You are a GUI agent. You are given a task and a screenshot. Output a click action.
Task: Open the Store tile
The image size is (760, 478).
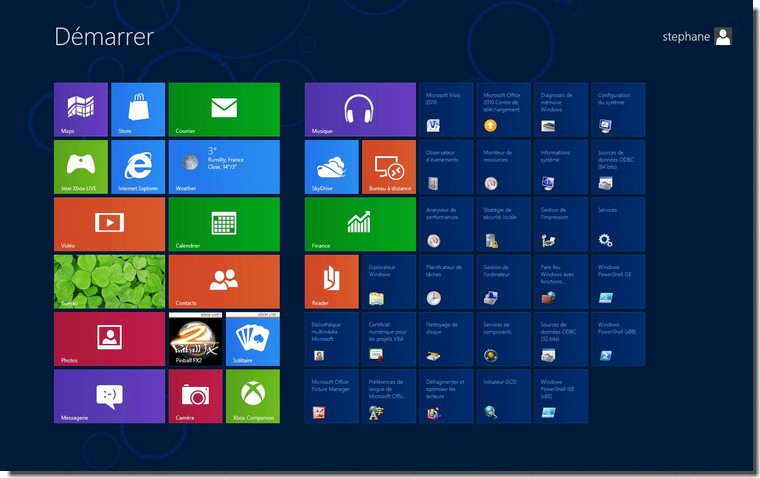pos(138,110)
